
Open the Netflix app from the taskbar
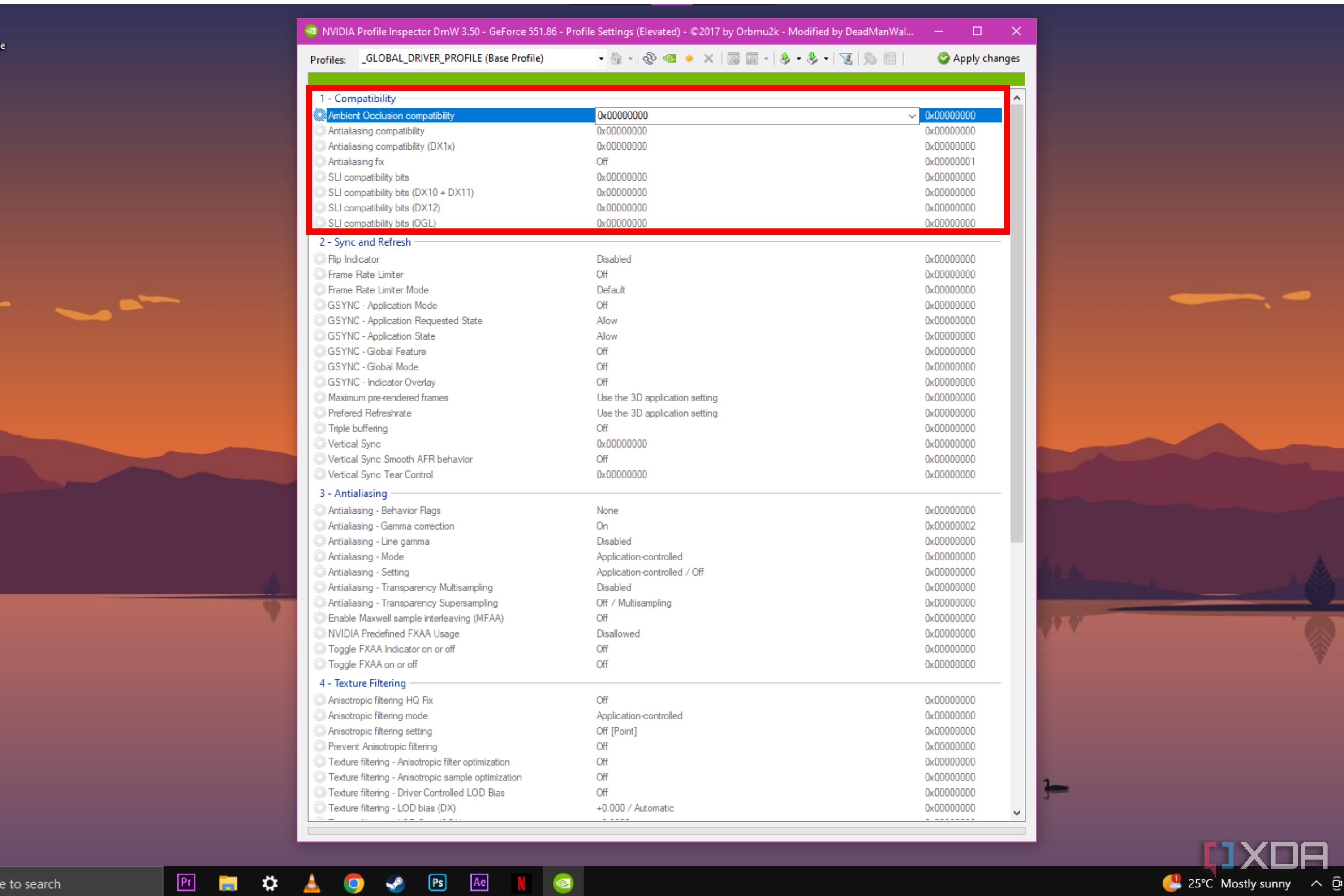coord(521,883)
